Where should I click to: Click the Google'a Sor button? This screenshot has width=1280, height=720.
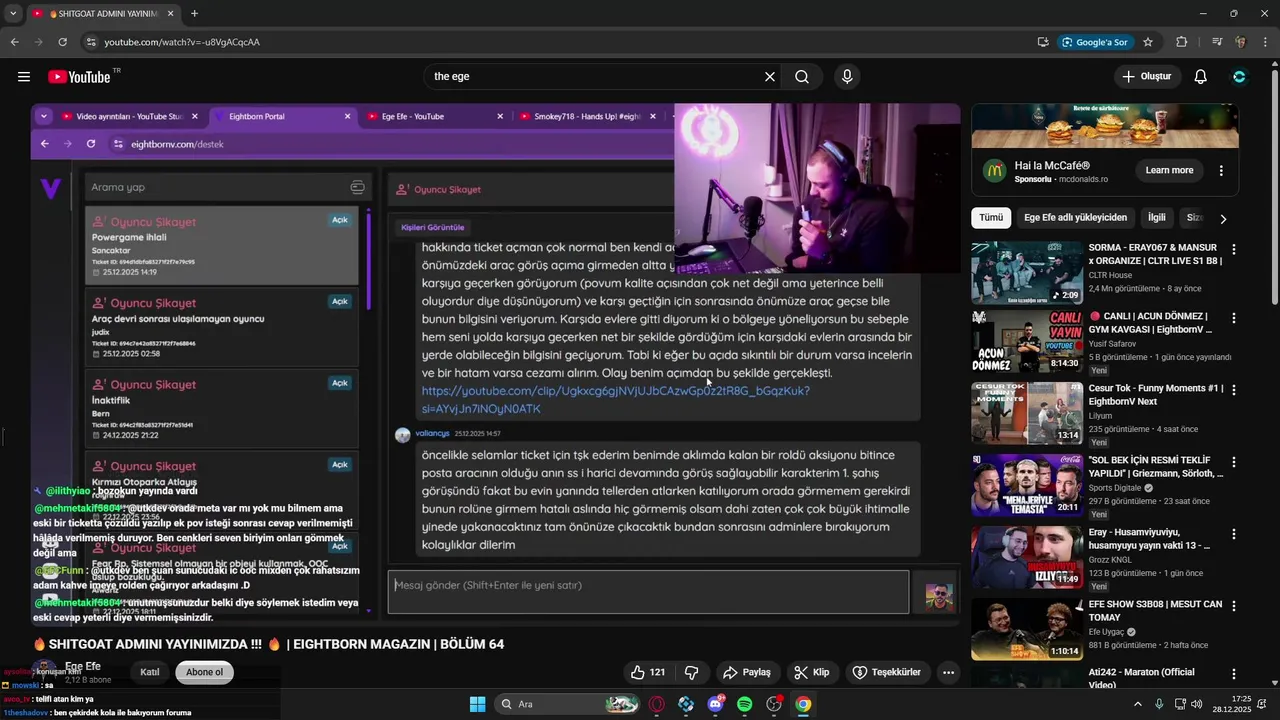1096,42
